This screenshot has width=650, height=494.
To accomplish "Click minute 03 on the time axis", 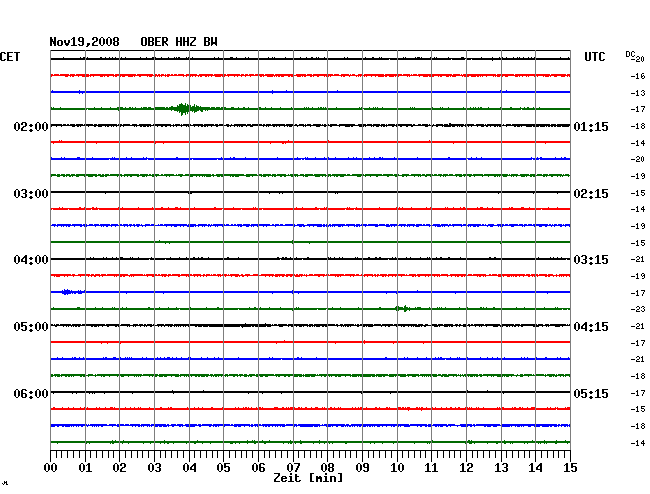I will point(154,468).
